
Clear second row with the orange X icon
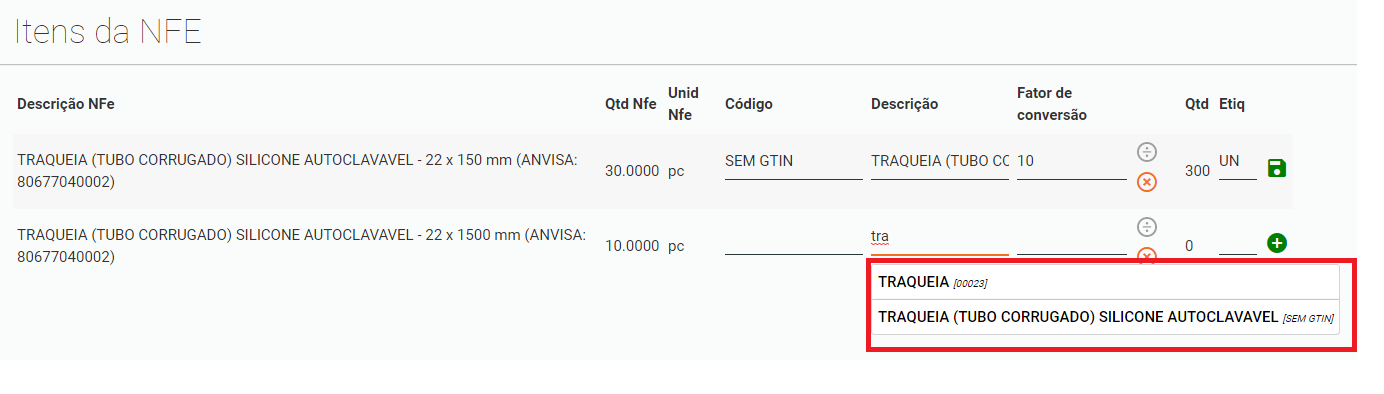coord(1147,256)
